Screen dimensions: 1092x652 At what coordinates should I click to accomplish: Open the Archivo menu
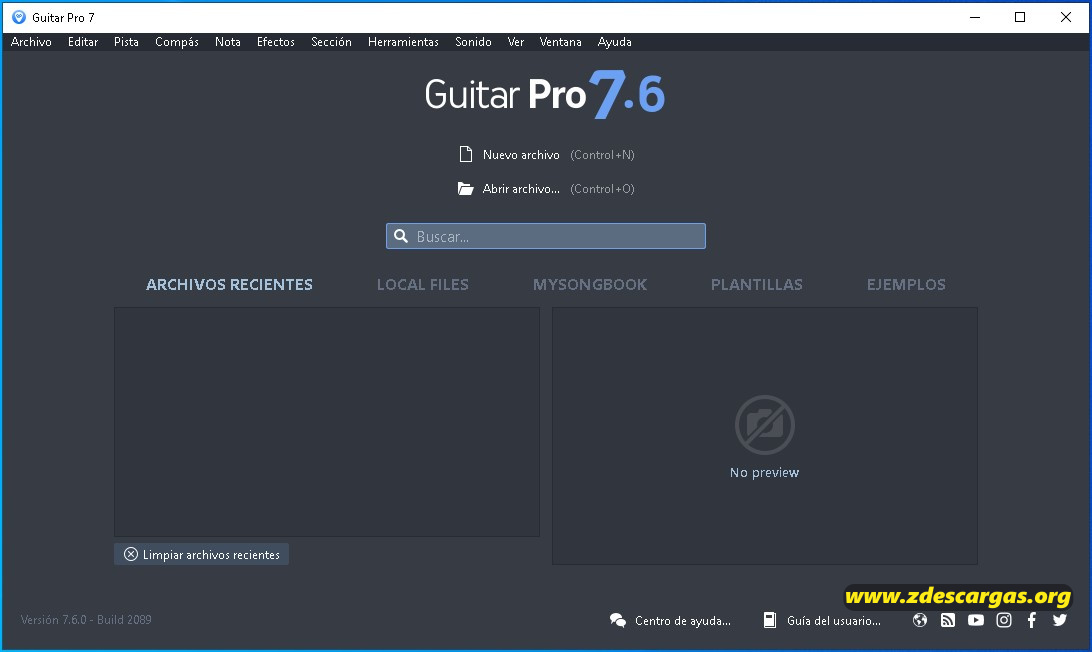click(x=31, y=42)
